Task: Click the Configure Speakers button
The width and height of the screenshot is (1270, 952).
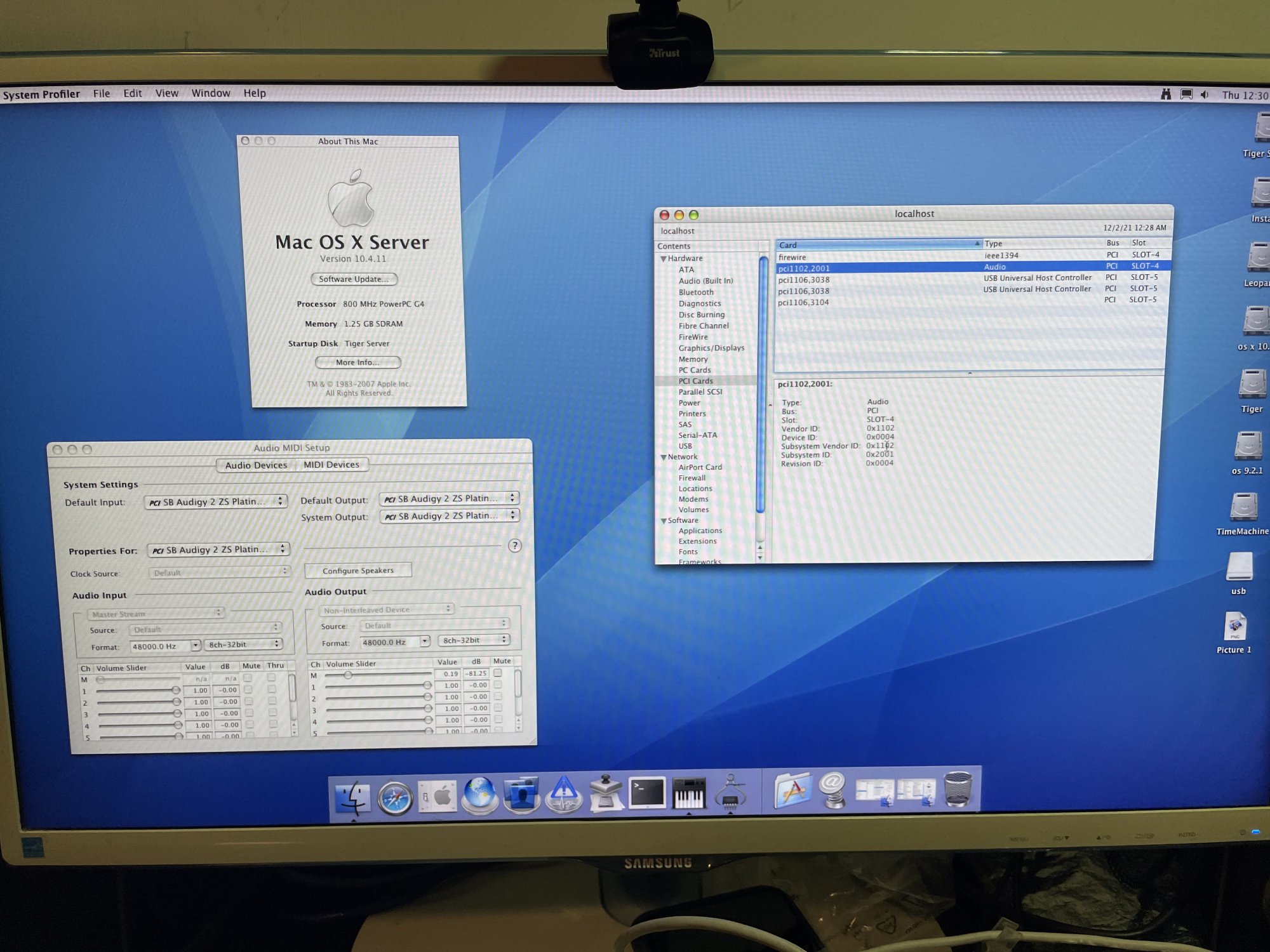Action: [x=358, y=571]
